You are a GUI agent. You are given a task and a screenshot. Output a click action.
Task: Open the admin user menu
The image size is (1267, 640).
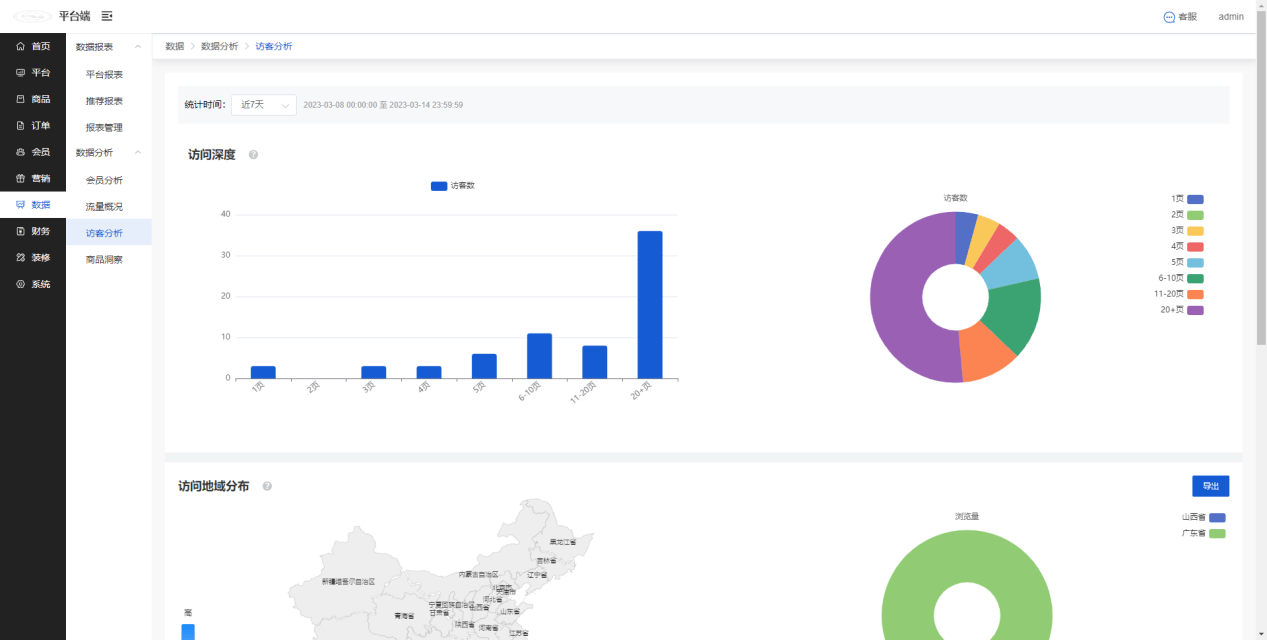tap(1231, 17)
